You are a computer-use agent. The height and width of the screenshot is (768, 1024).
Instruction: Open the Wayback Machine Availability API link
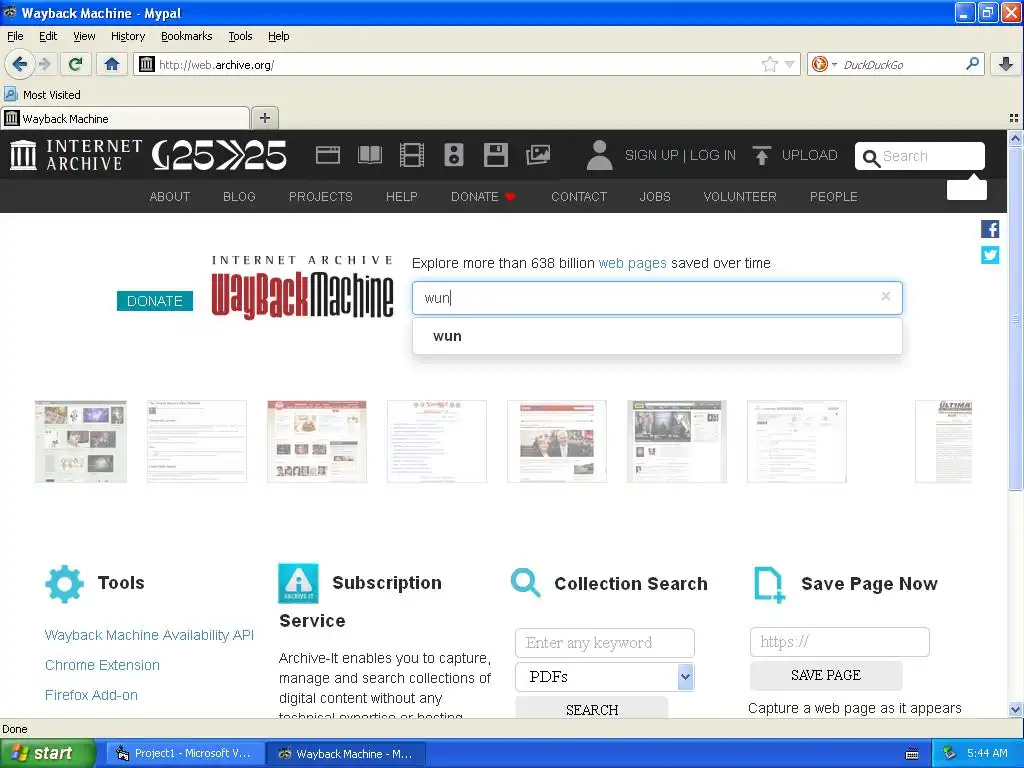[x=149, y=635]
